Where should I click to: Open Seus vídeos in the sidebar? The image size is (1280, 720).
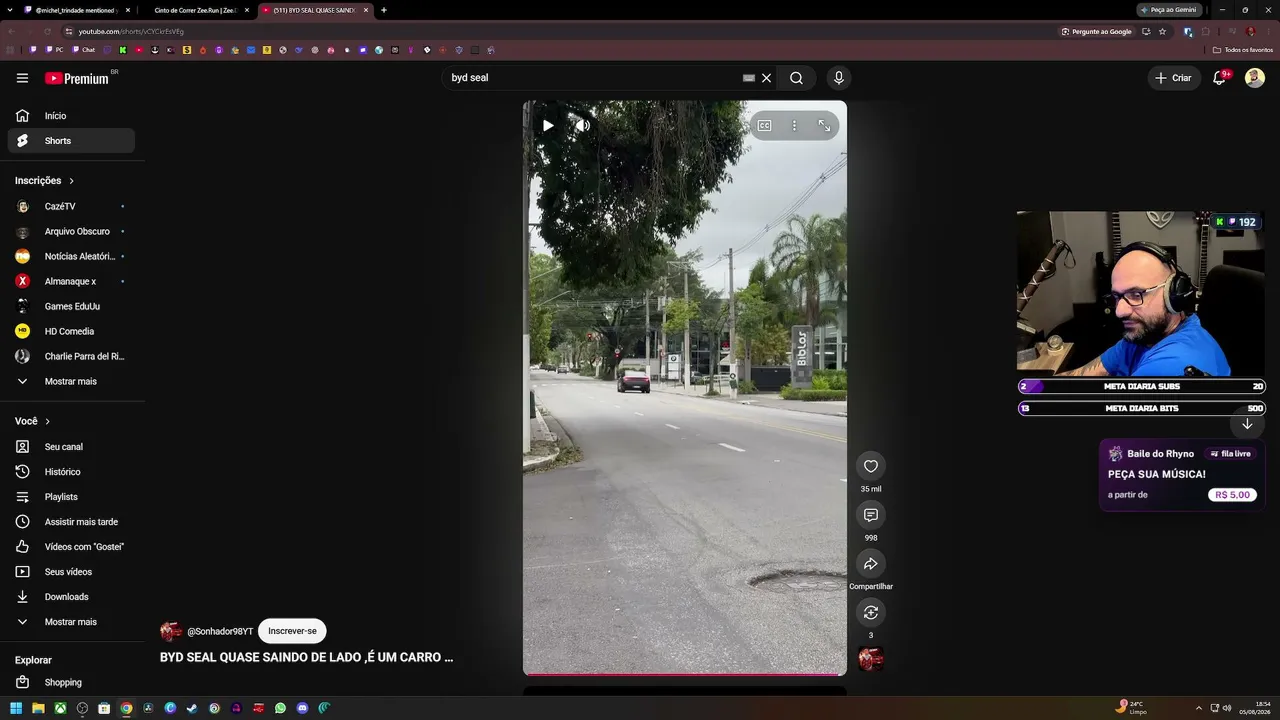pyautogui.click(x=71, y=572)
